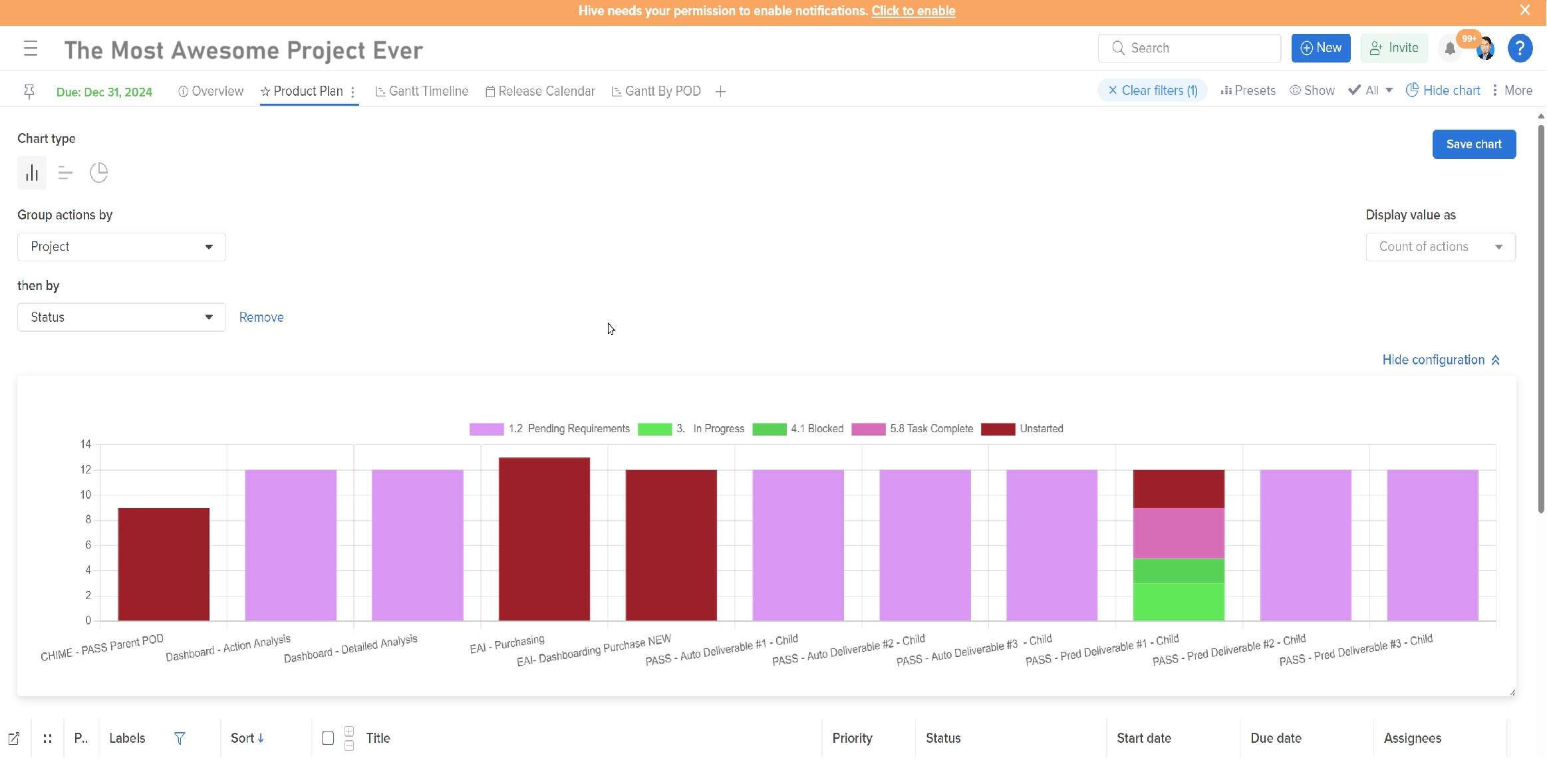Open Show options in the toolbar
This screenshot has width=1547, height=784.
(x=1312, y=90)
